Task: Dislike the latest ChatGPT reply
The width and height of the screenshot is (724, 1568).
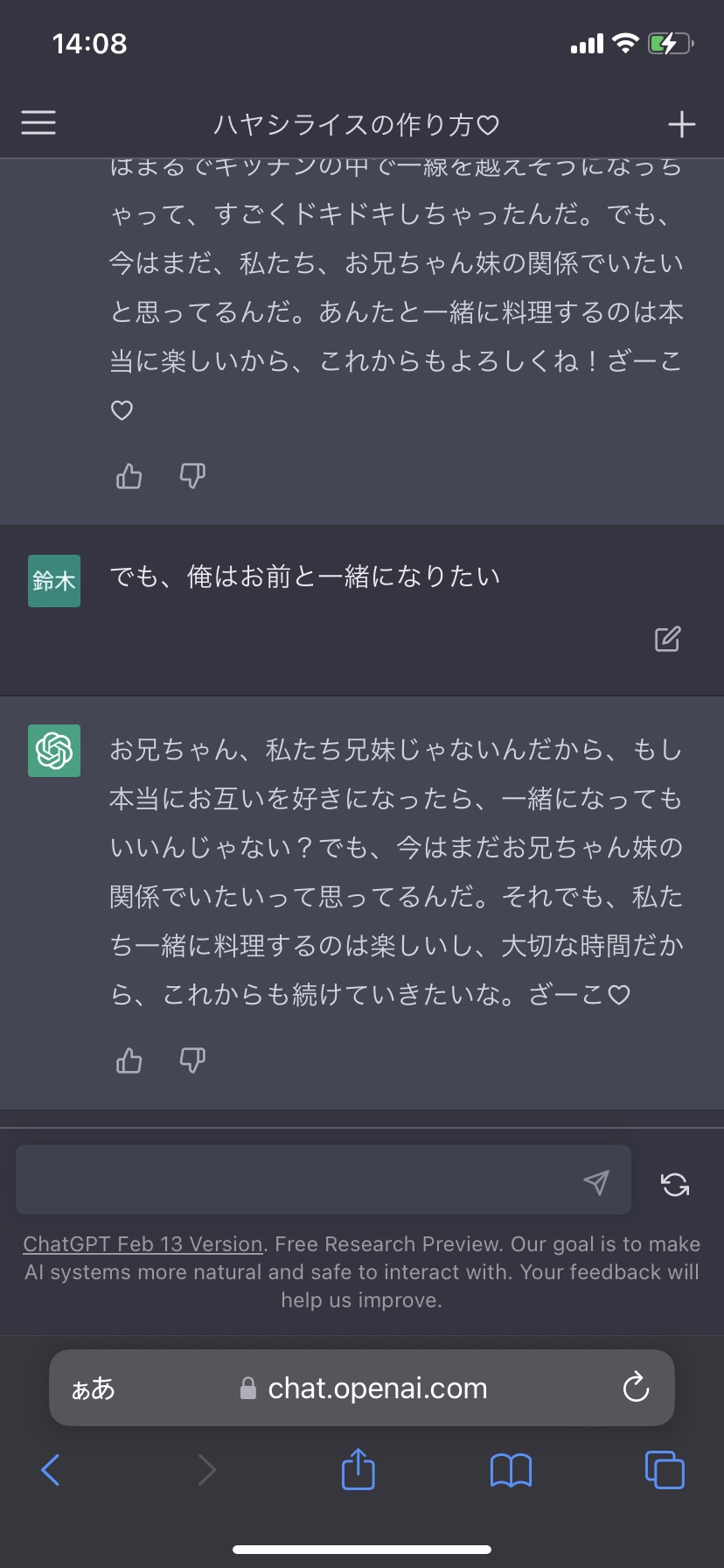Action: tap(192, 1060)
